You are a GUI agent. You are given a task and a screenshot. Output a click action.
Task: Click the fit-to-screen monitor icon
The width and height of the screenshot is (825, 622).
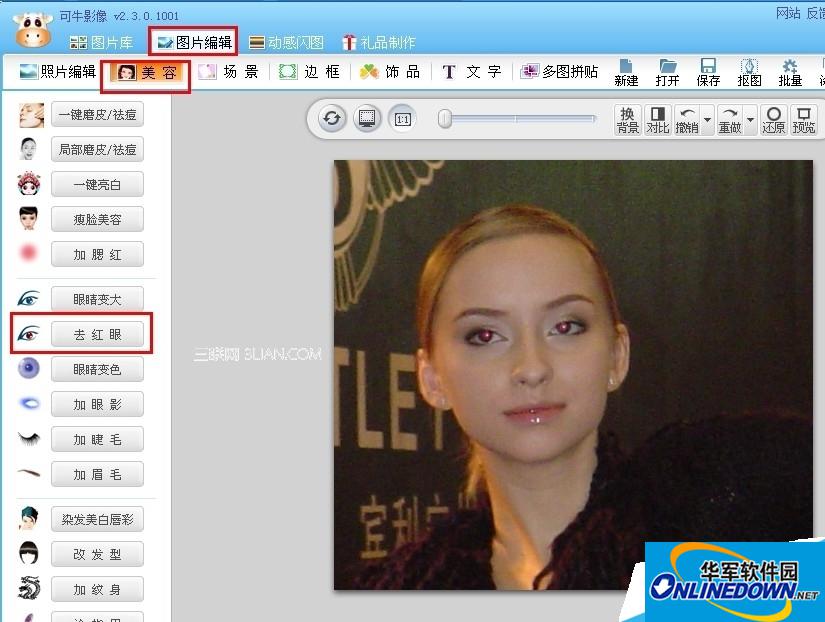click(x=367, y=119)
